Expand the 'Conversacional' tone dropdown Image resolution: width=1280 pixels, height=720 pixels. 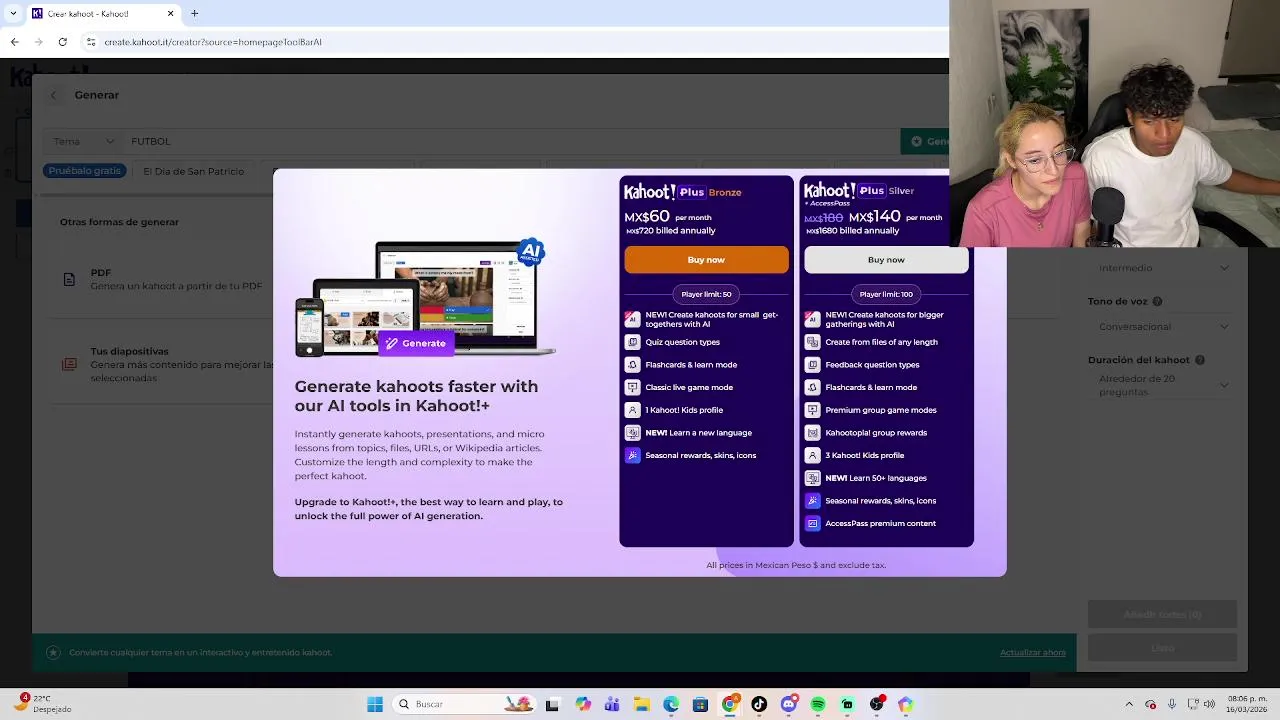(1163, 327)
